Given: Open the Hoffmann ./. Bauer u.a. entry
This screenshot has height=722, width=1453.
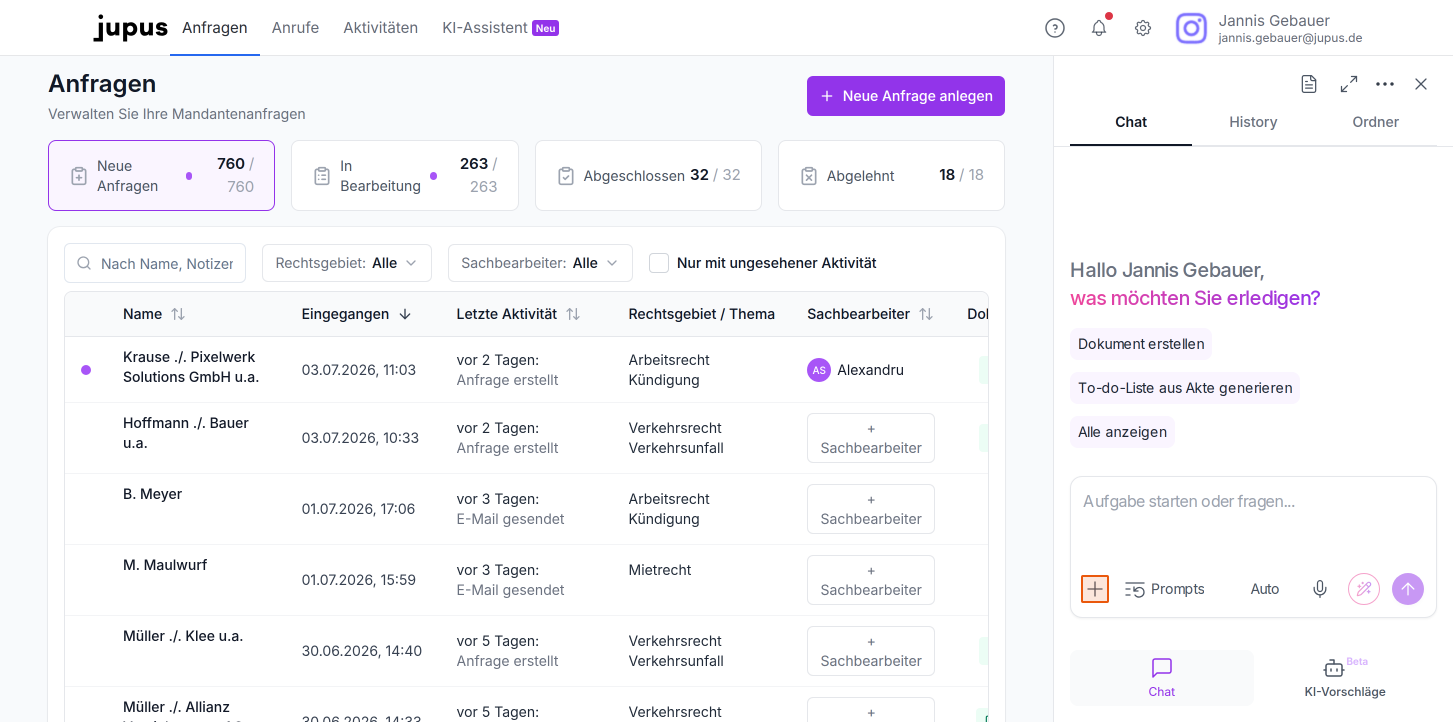Looking at the screenshot, I should tap(186, 433).
